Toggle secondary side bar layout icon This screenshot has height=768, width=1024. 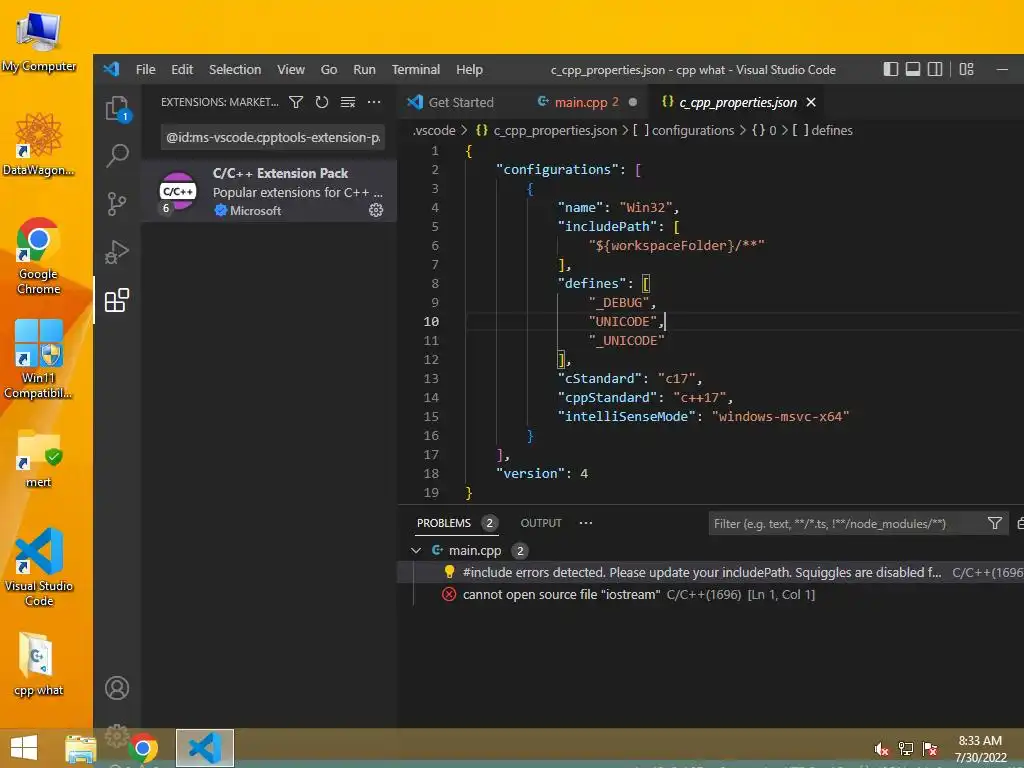pyautogui.click(x=935, y=69)
